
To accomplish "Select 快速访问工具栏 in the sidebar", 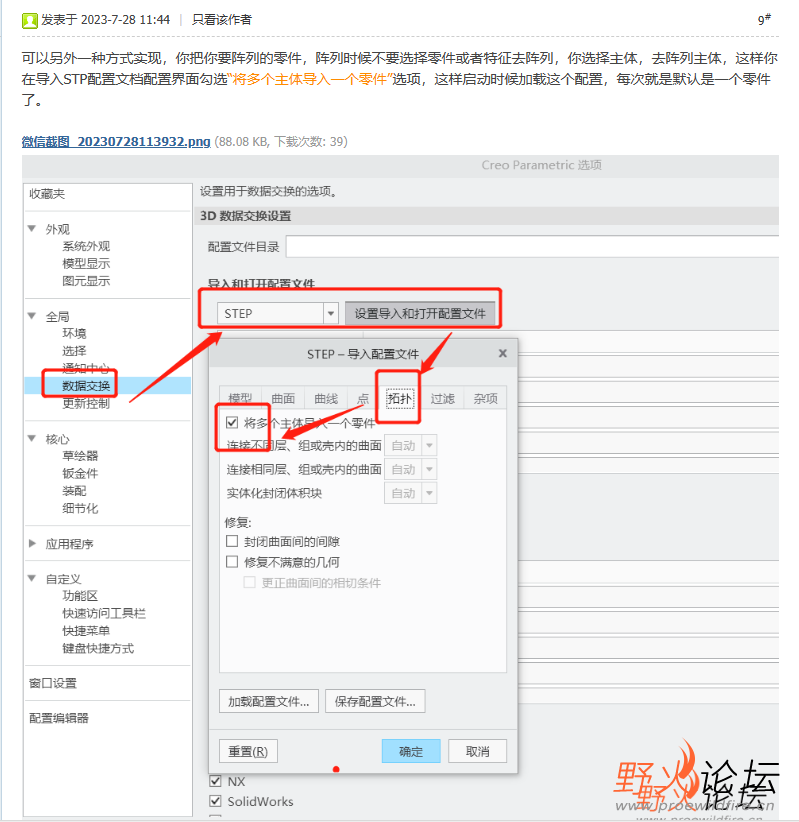I will 104,613.
